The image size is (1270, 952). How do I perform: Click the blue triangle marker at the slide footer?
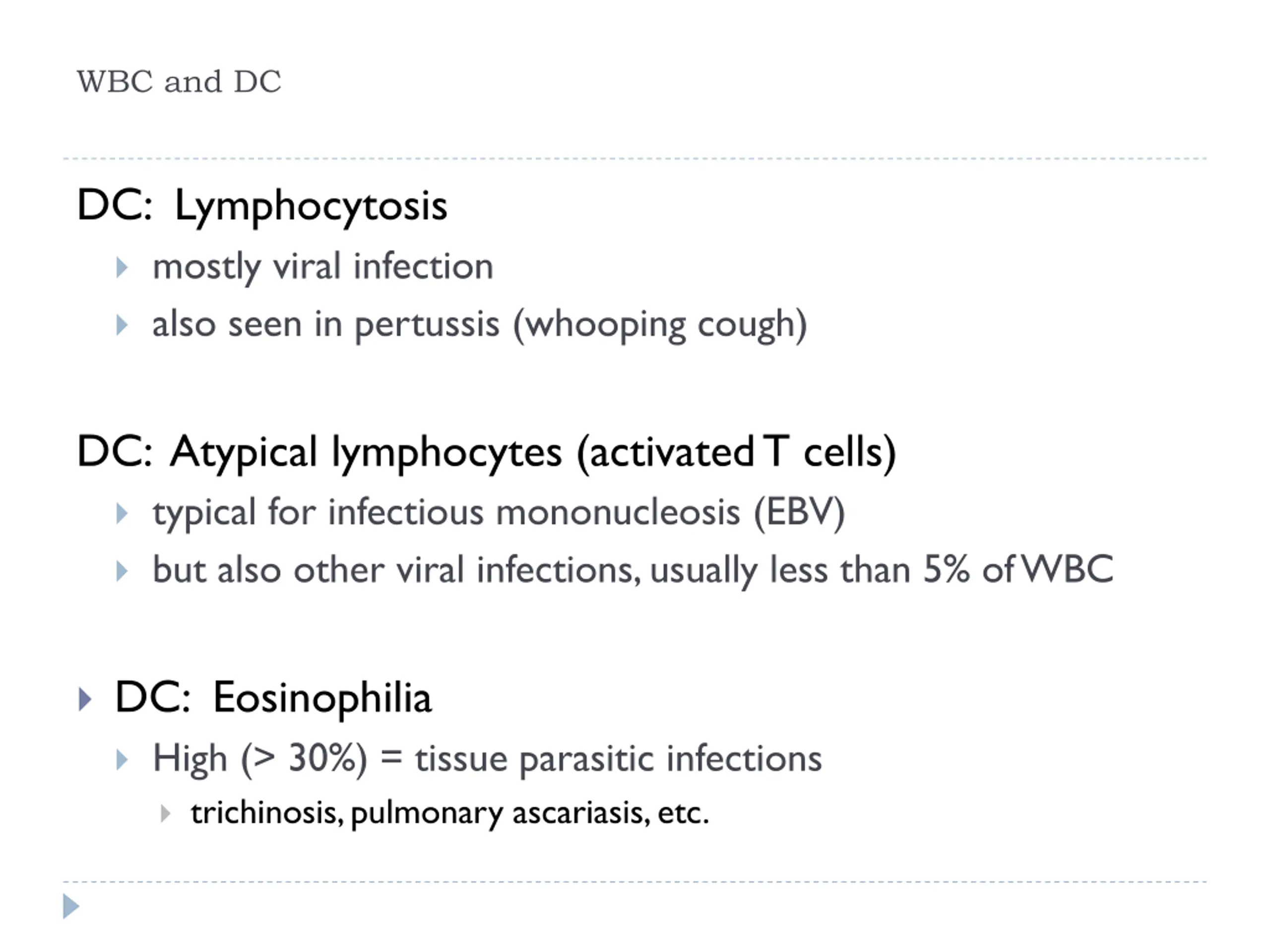(x=70, y=906)
